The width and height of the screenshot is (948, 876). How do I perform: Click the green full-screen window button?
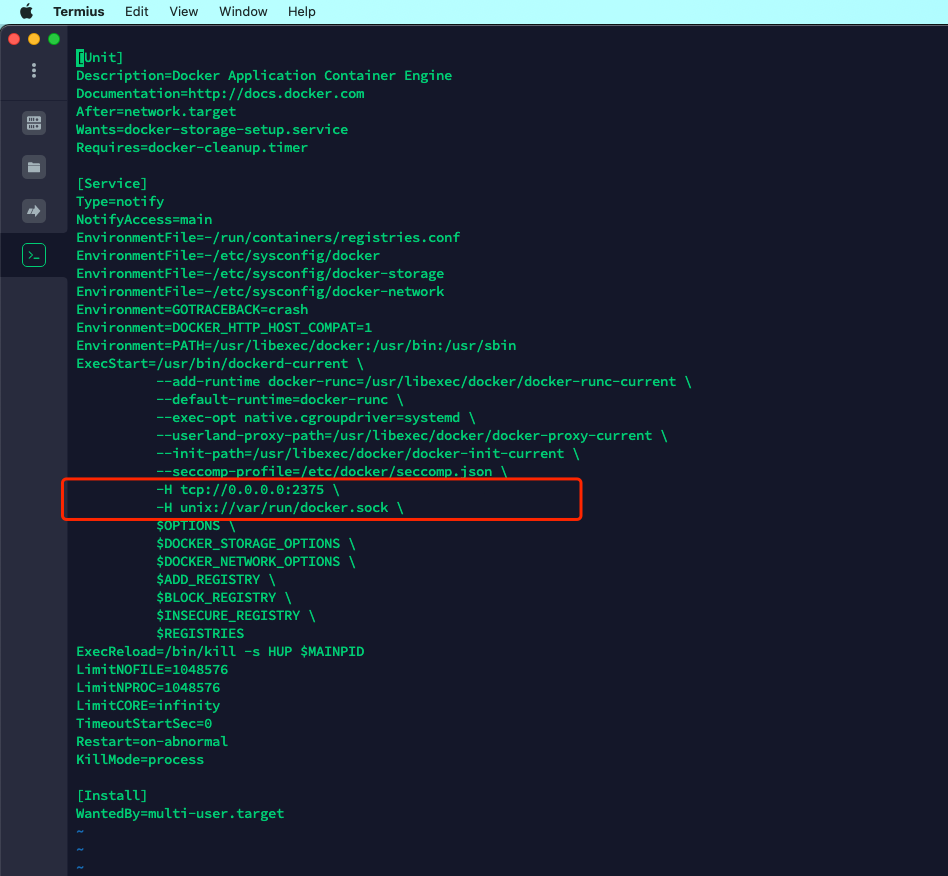[54, 39]
